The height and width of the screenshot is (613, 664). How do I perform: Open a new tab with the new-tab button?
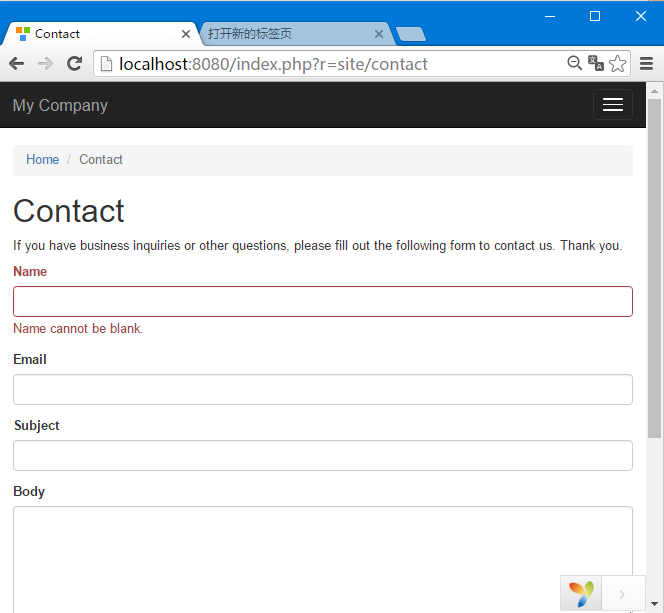(411, 34)
